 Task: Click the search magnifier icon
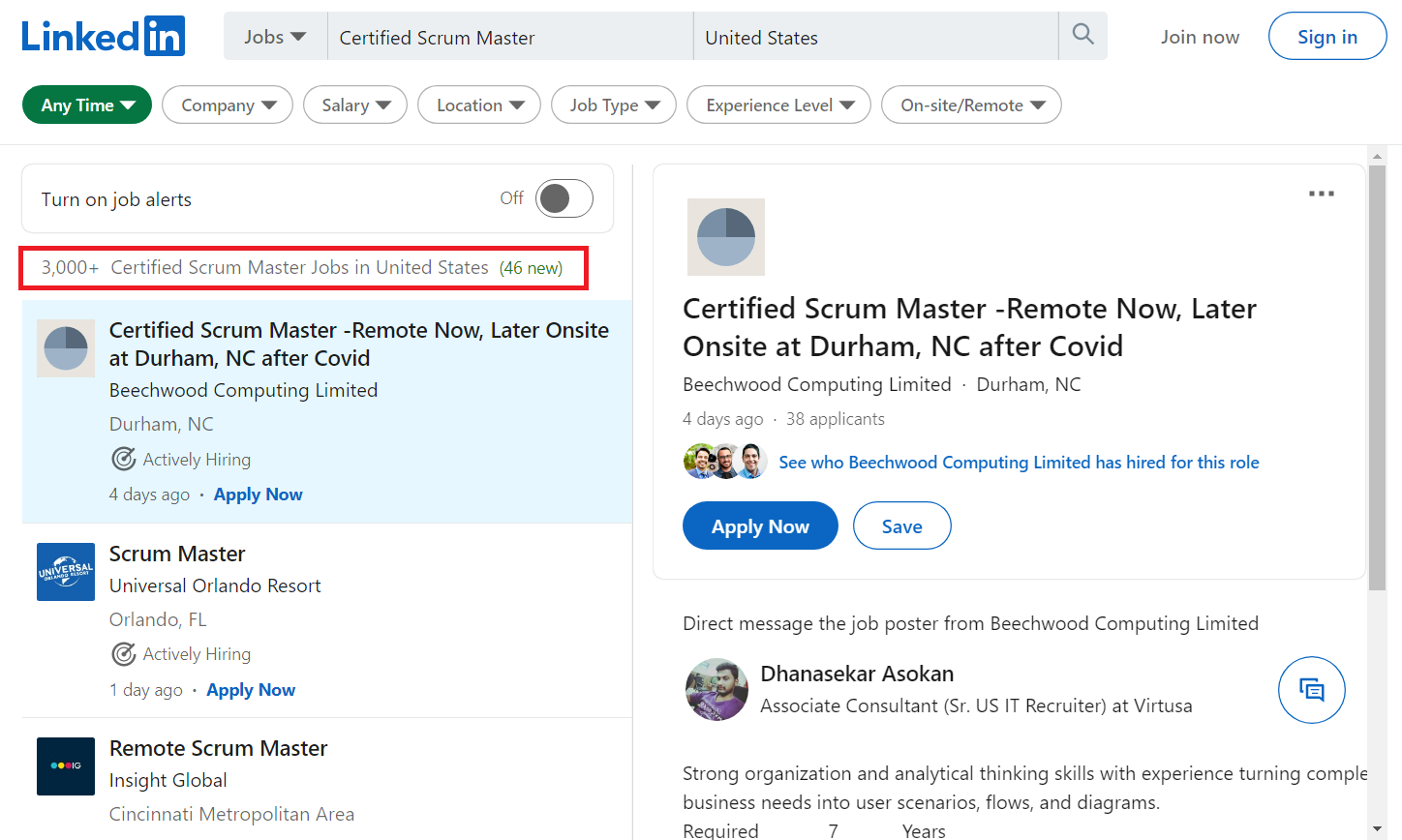(x=1082, y=36)
